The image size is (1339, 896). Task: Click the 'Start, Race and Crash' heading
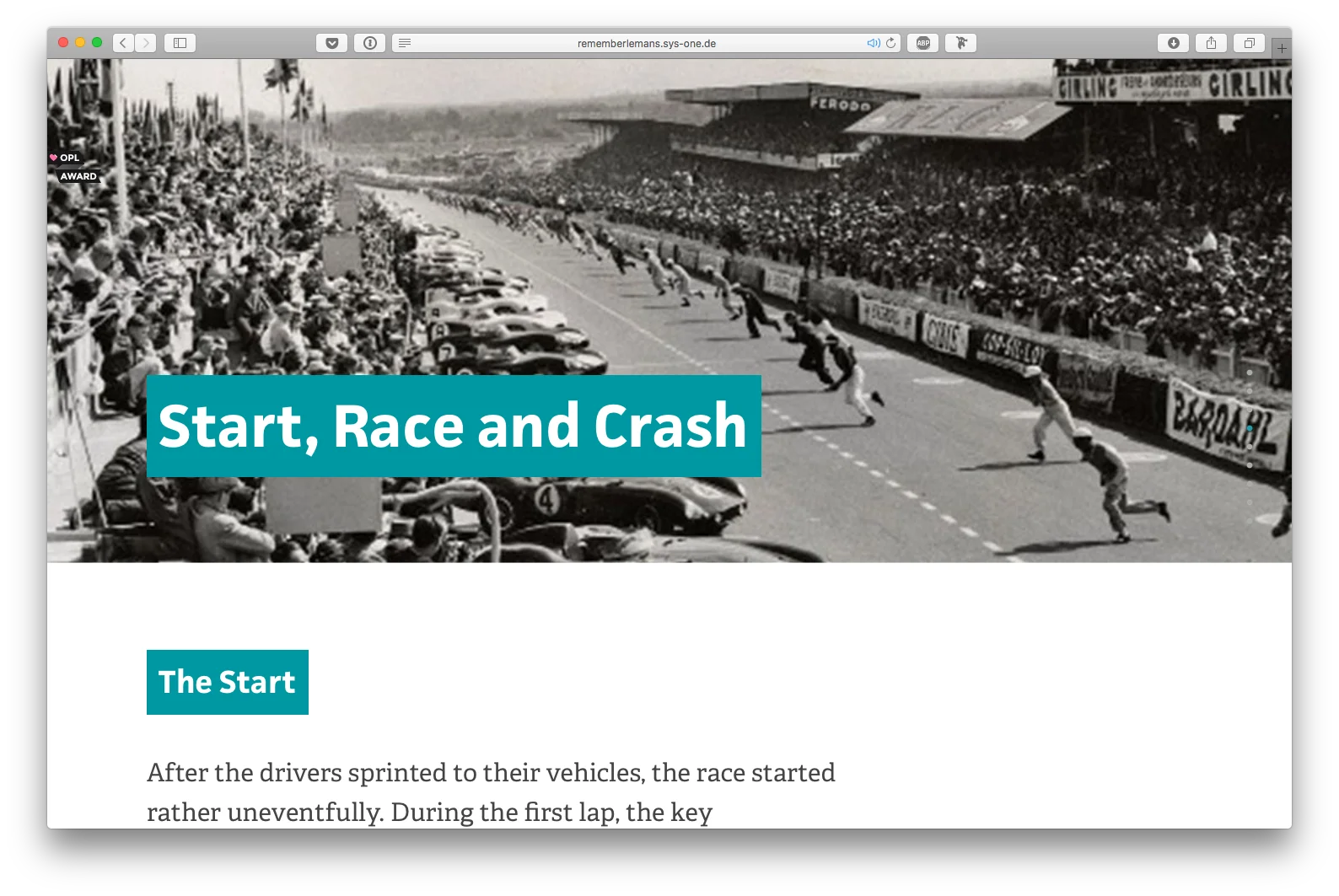point(454,426)
